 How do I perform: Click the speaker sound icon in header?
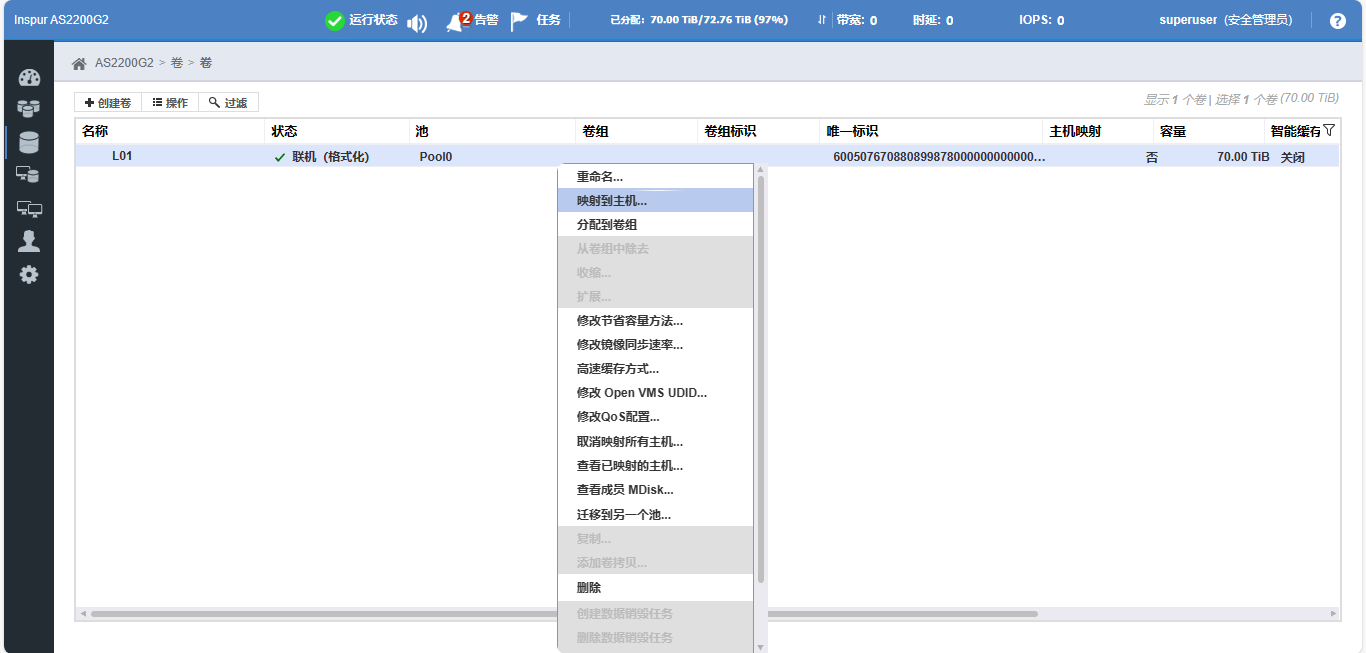click(x=417, y=22)
